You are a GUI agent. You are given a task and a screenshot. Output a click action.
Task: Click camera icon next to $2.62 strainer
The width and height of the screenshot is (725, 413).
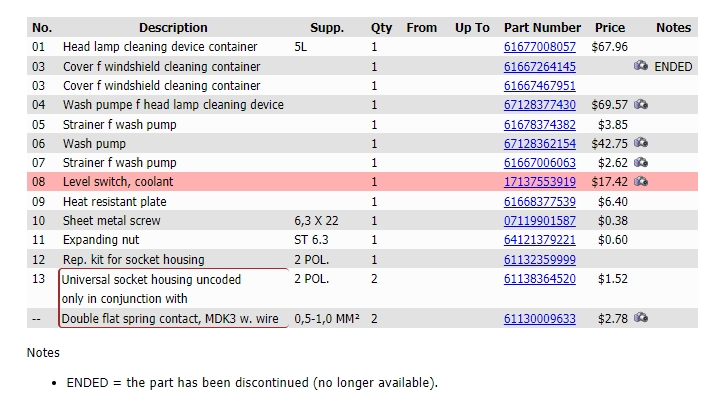[640, 162]
